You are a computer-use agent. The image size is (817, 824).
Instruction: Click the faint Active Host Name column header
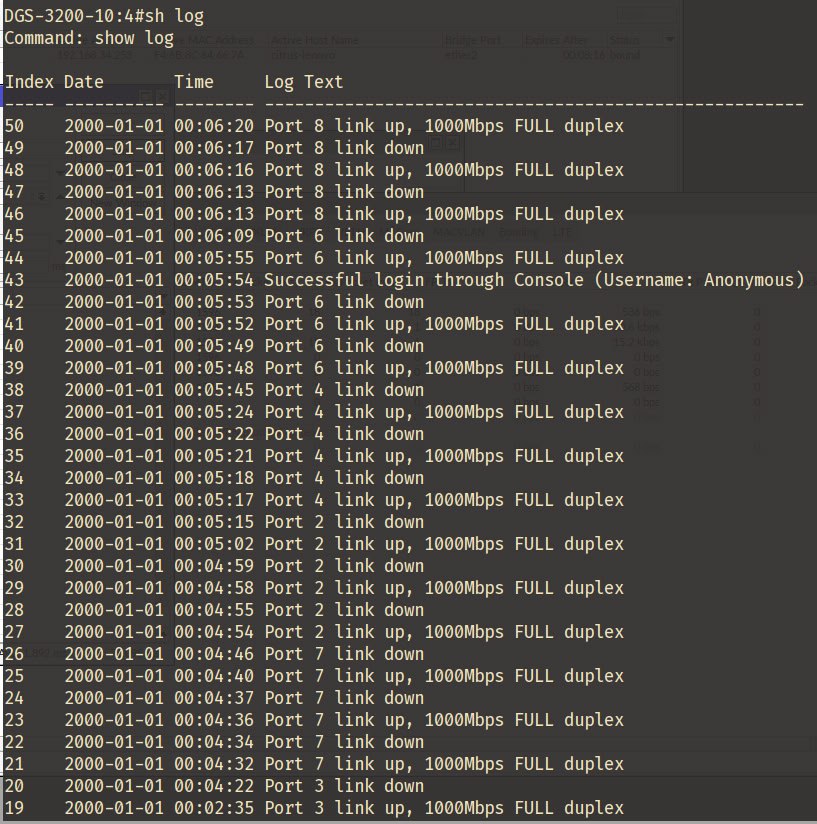click(315, 40)
